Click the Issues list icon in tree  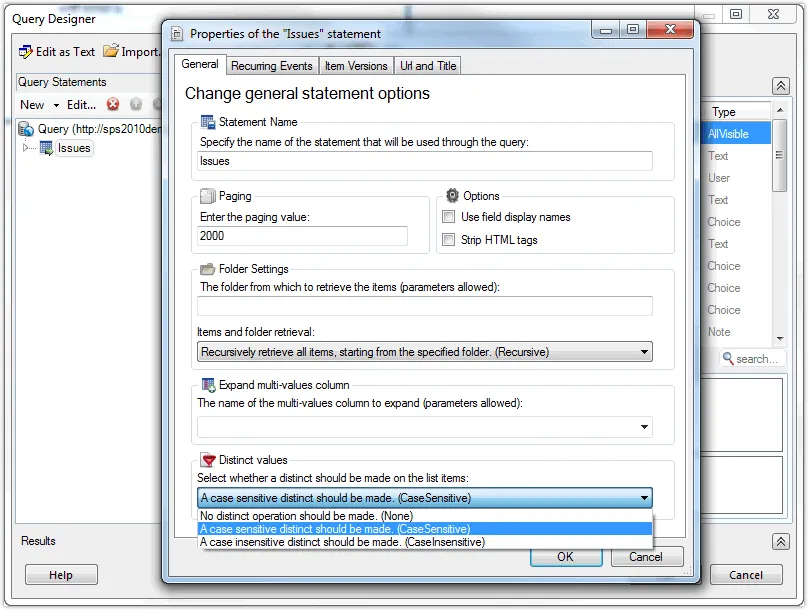(x=46, y=148)
